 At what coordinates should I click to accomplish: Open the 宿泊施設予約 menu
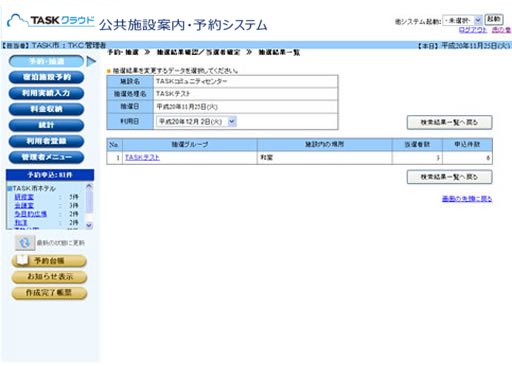point(46,77)
